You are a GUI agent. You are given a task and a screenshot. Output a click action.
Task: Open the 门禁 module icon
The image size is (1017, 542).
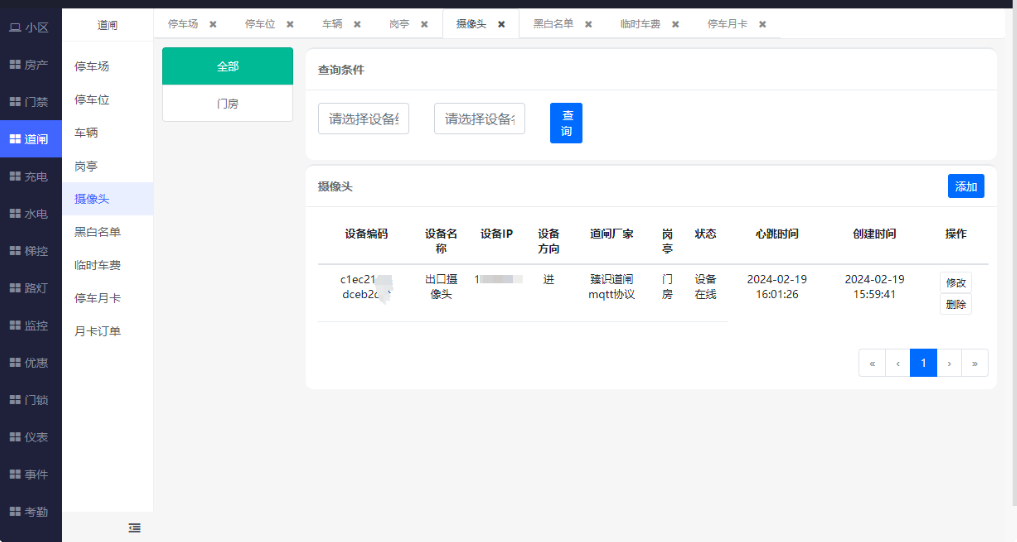pyautogui.click(x=15, y=102)
